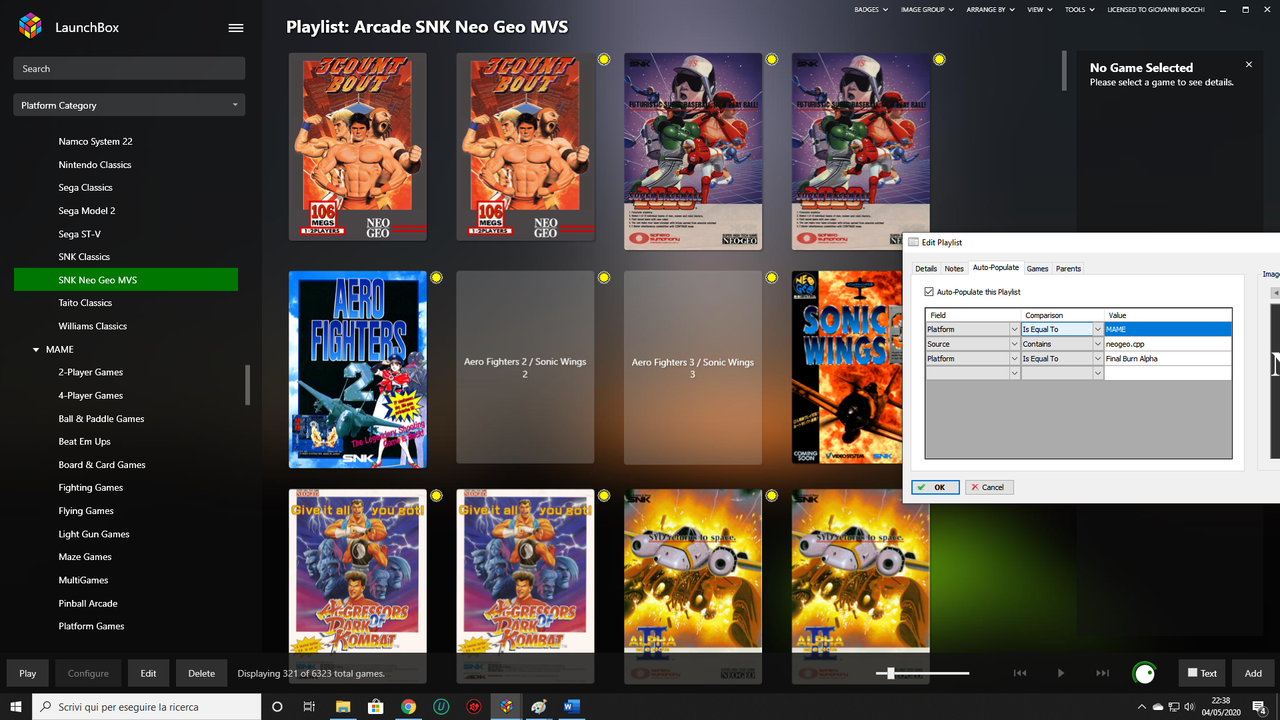Click the volume knob in bottom bar
Viewport: 1280px width, 720px height.
[1144, 673]
